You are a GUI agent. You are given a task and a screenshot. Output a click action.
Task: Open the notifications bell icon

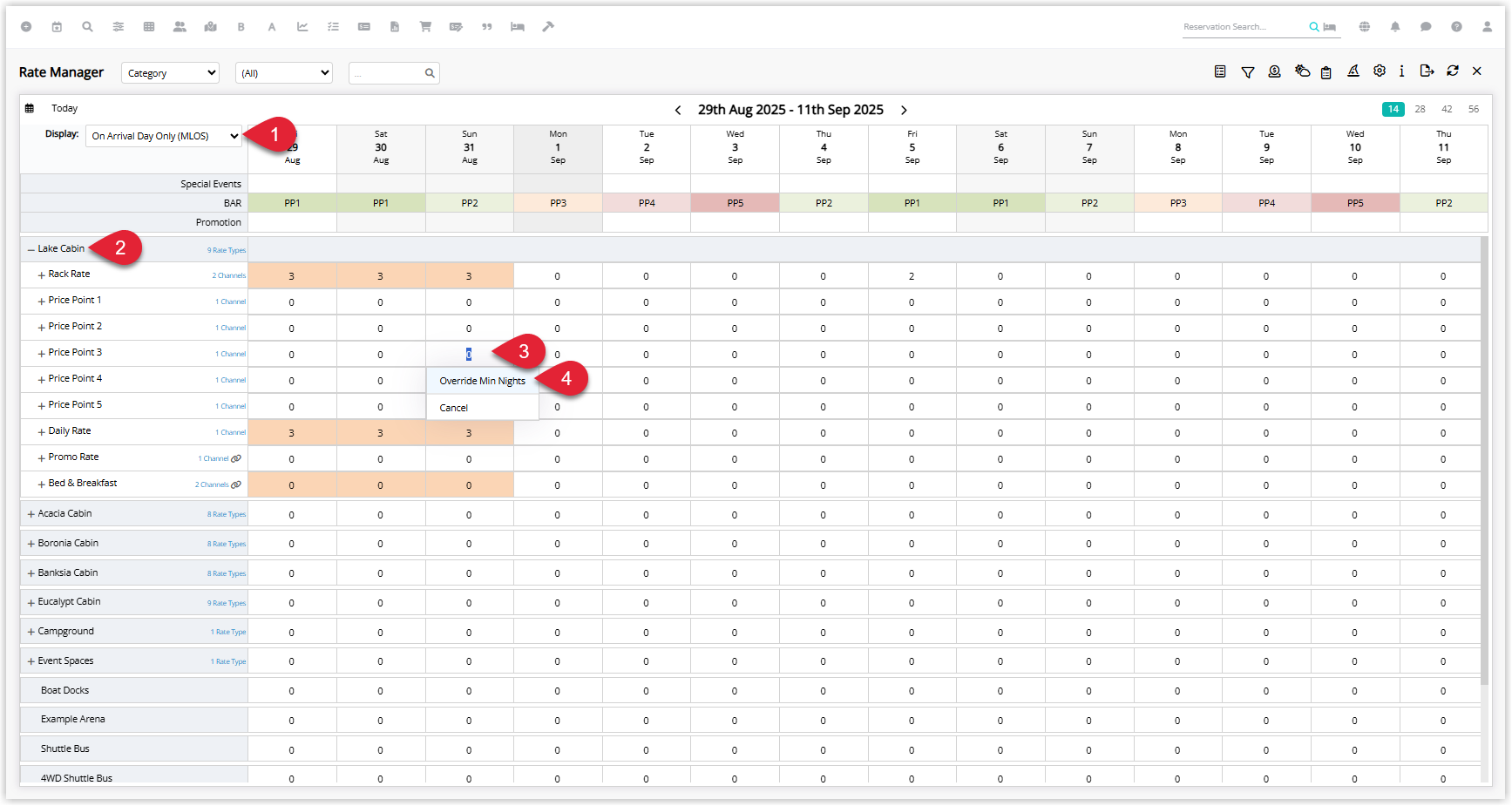pos(1395,27)
